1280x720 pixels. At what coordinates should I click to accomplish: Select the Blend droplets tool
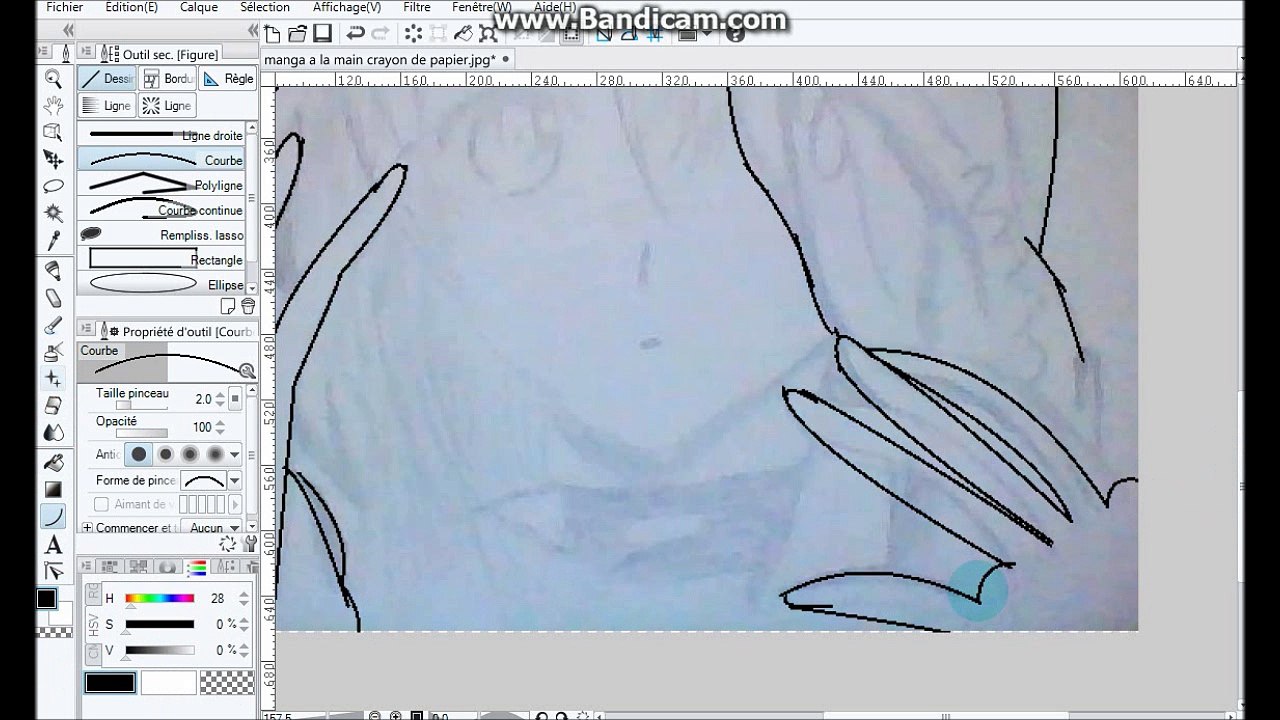pos(53,433)
